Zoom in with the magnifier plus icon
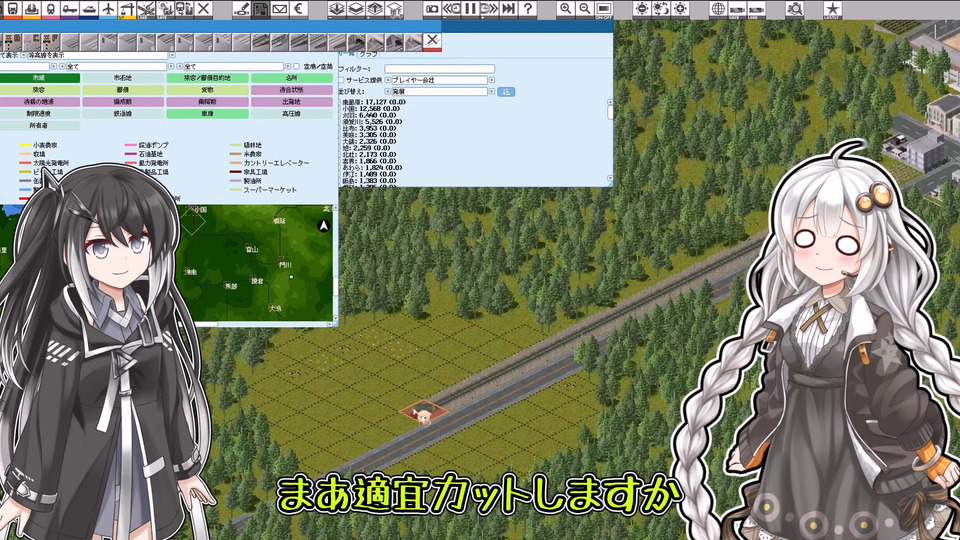The width and height of the screenshot is (960, 540). point(566,9)
